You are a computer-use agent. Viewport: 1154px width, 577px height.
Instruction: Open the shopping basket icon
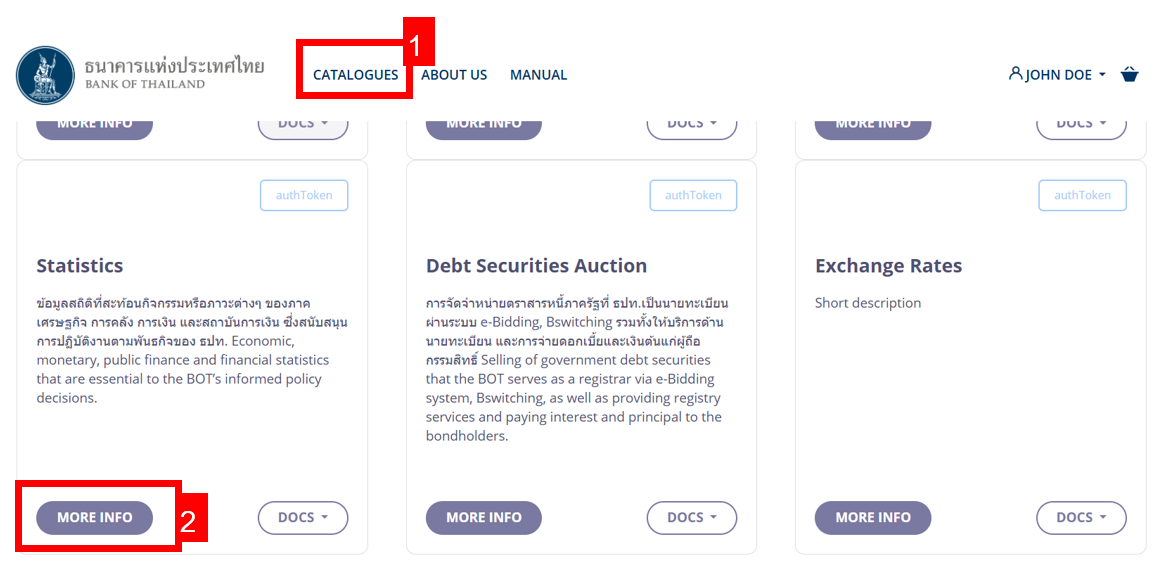[1130, 74]
